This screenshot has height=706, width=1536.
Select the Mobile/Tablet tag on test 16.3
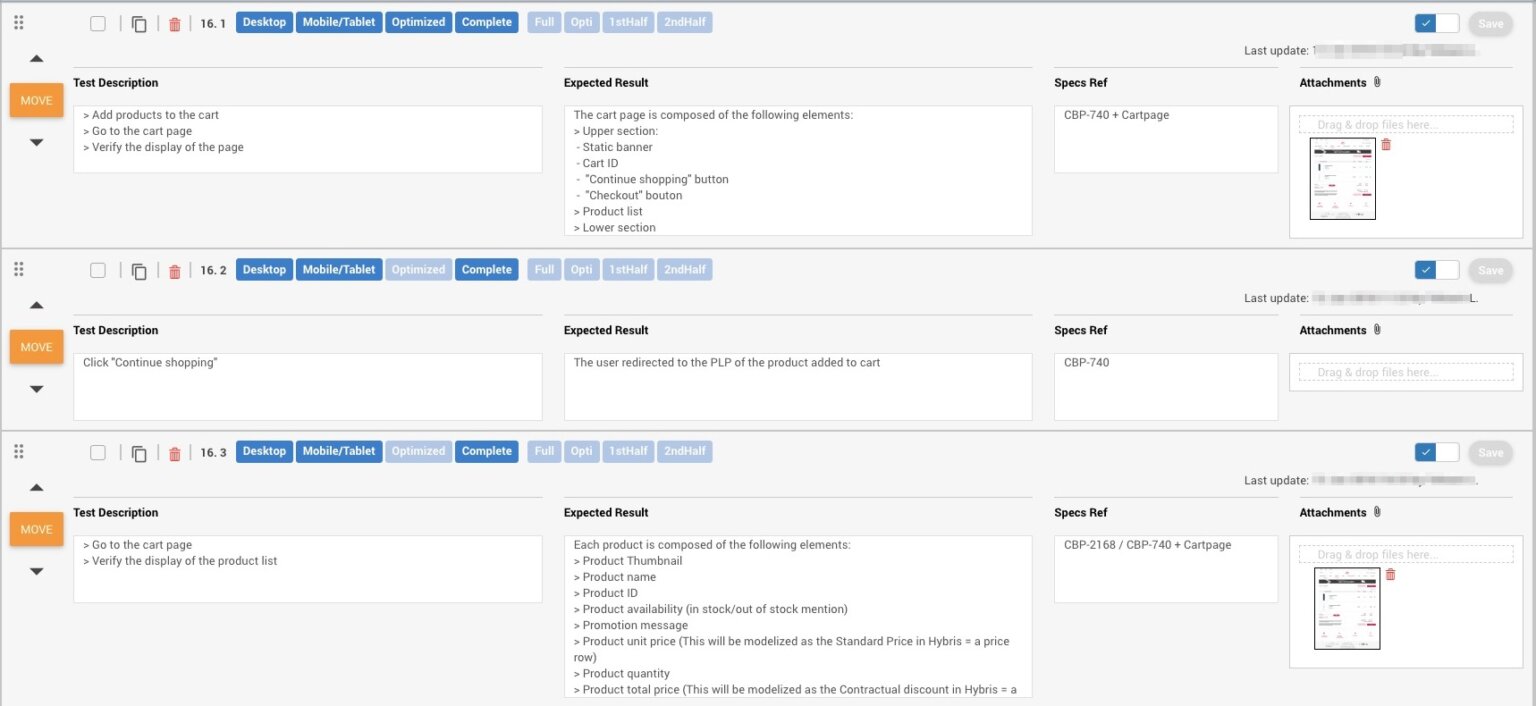[x=337, y=451]
